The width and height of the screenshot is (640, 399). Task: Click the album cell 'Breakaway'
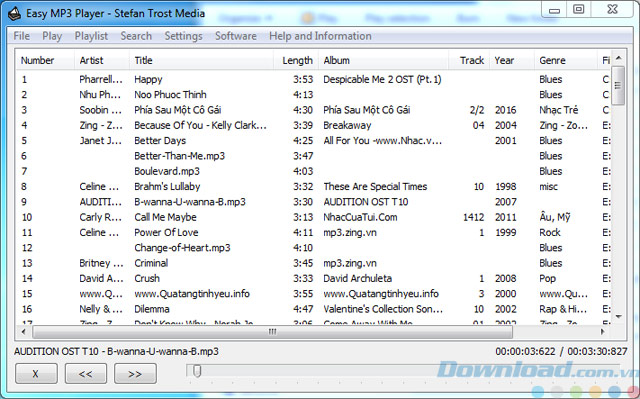tap(347, 125)
